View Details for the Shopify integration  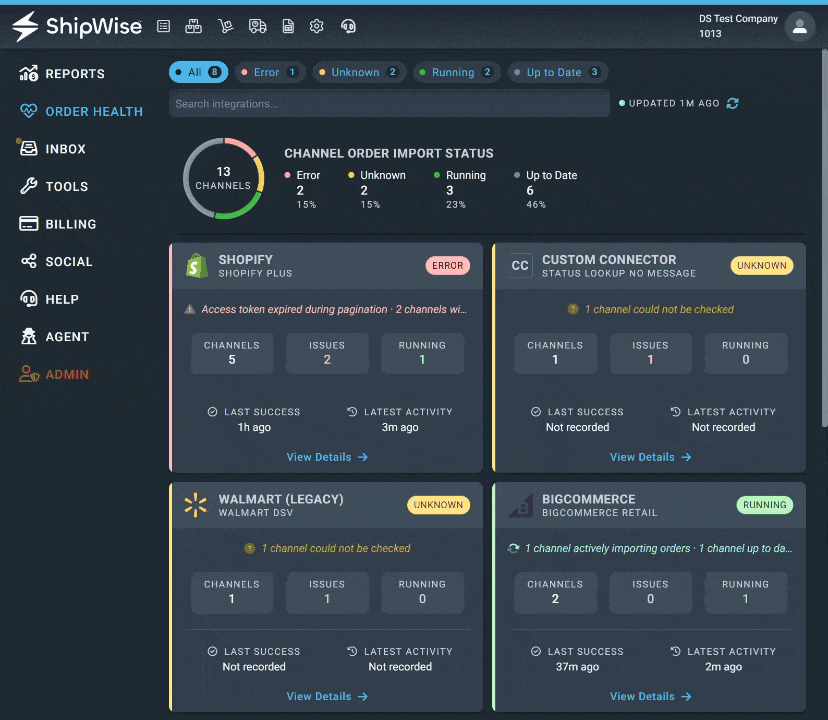(x=327, y=457)
